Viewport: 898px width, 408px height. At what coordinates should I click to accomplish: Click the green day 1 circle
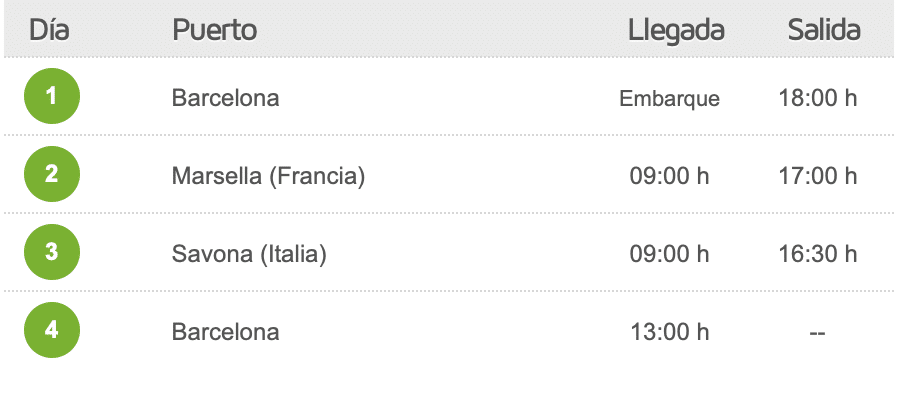point(52,96)
